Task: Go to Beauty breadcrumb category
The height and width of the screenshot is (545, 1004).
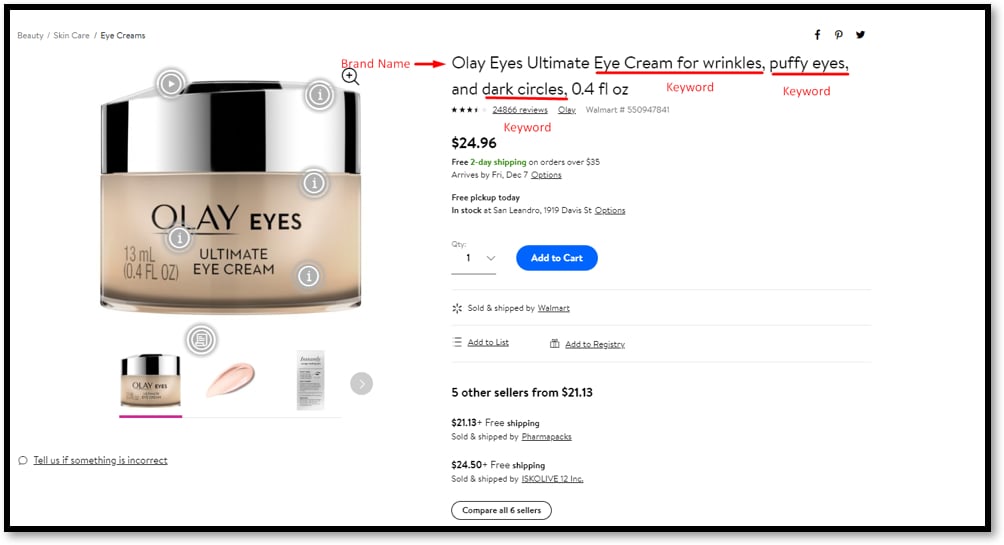Action: [x=30, y=35]
